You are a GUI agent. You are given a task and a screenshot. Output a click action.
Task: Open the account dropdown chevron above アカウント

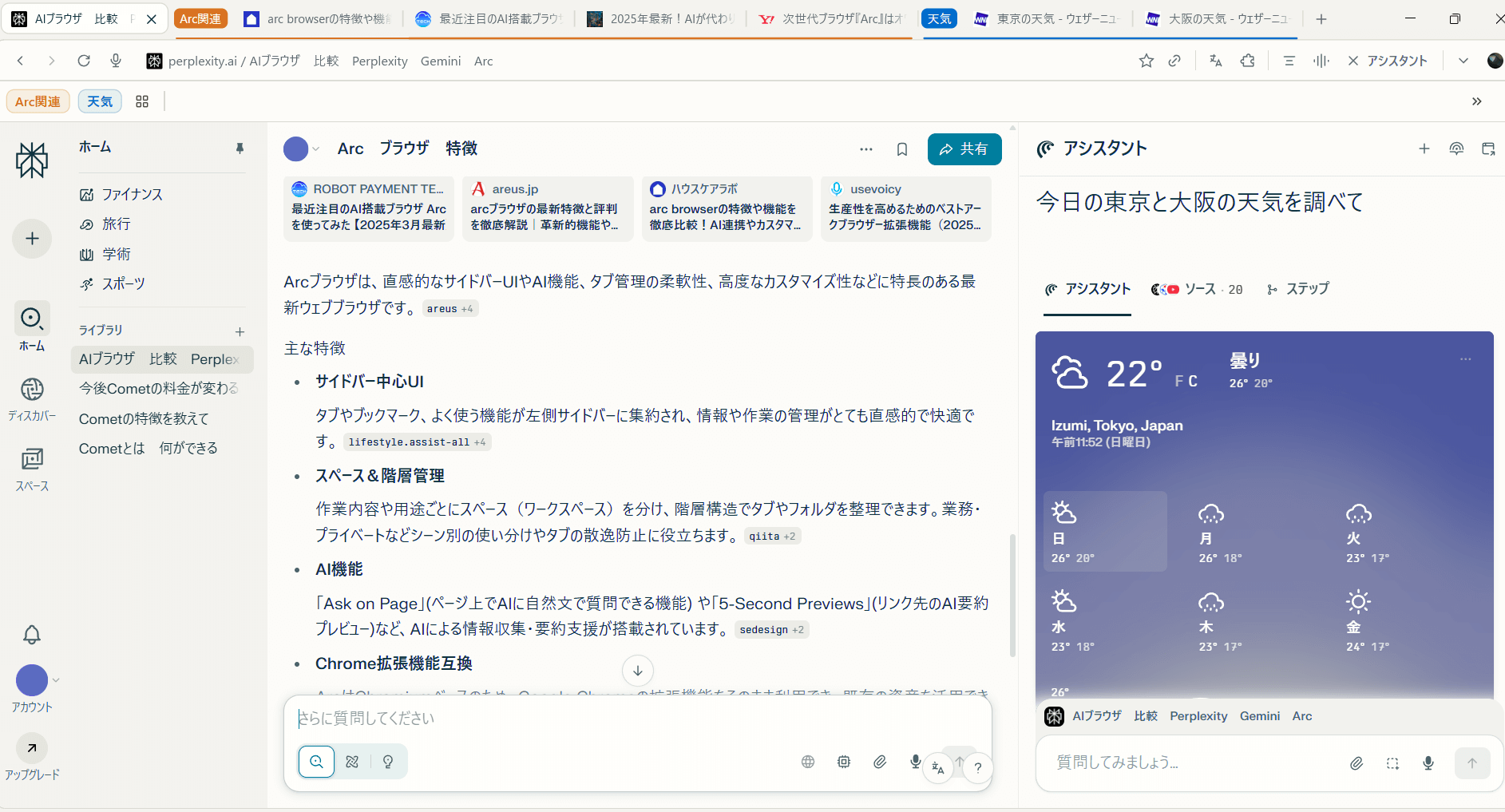click(56, 680)
